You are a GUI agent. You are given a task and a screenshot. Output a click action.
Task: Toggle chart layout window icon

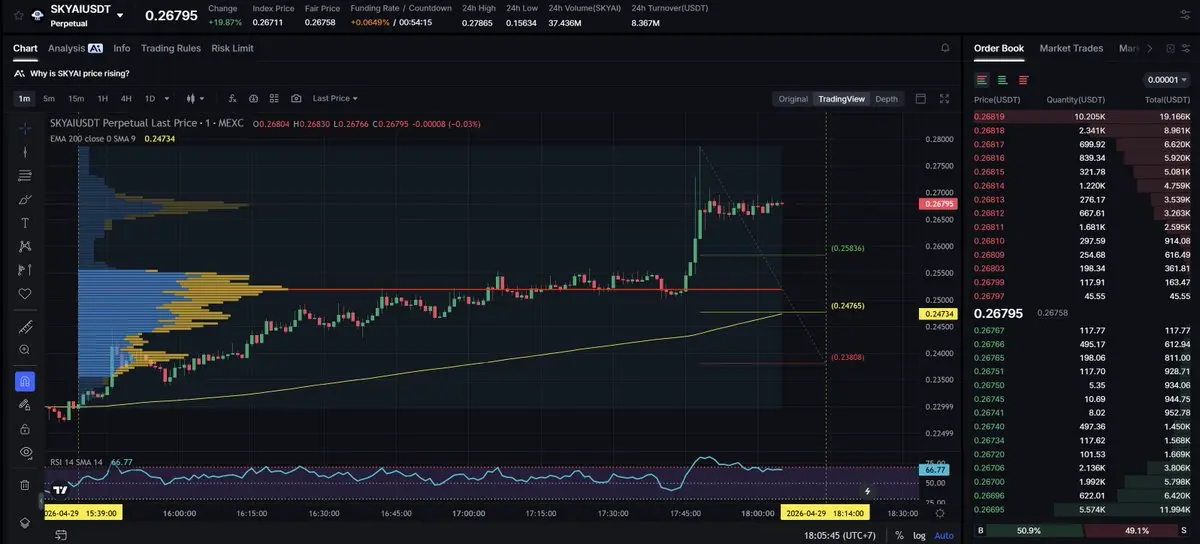tap(921, 99)
